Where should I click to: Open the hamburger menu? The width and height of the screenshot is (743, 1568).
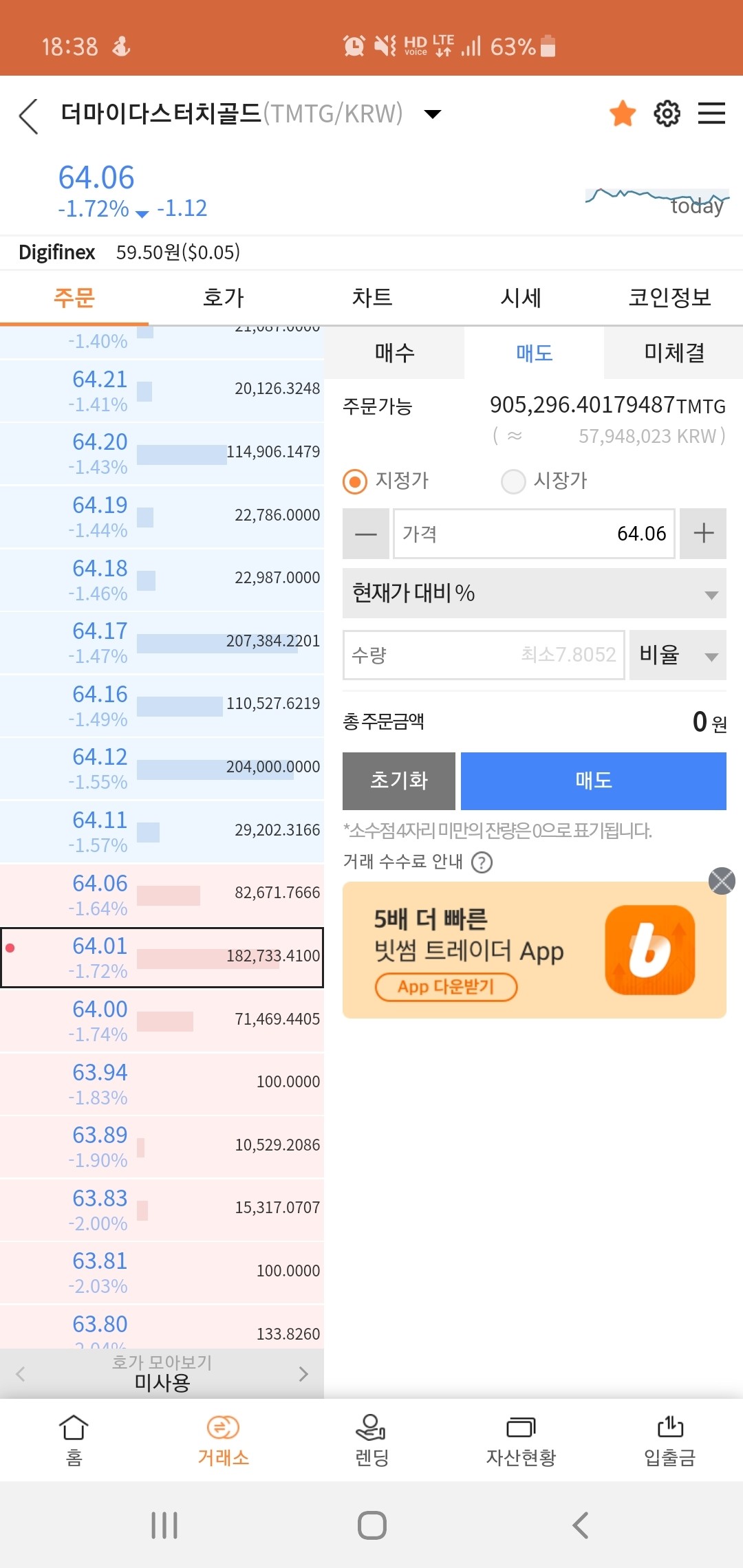pyautogui.click(x=711, y=113)
